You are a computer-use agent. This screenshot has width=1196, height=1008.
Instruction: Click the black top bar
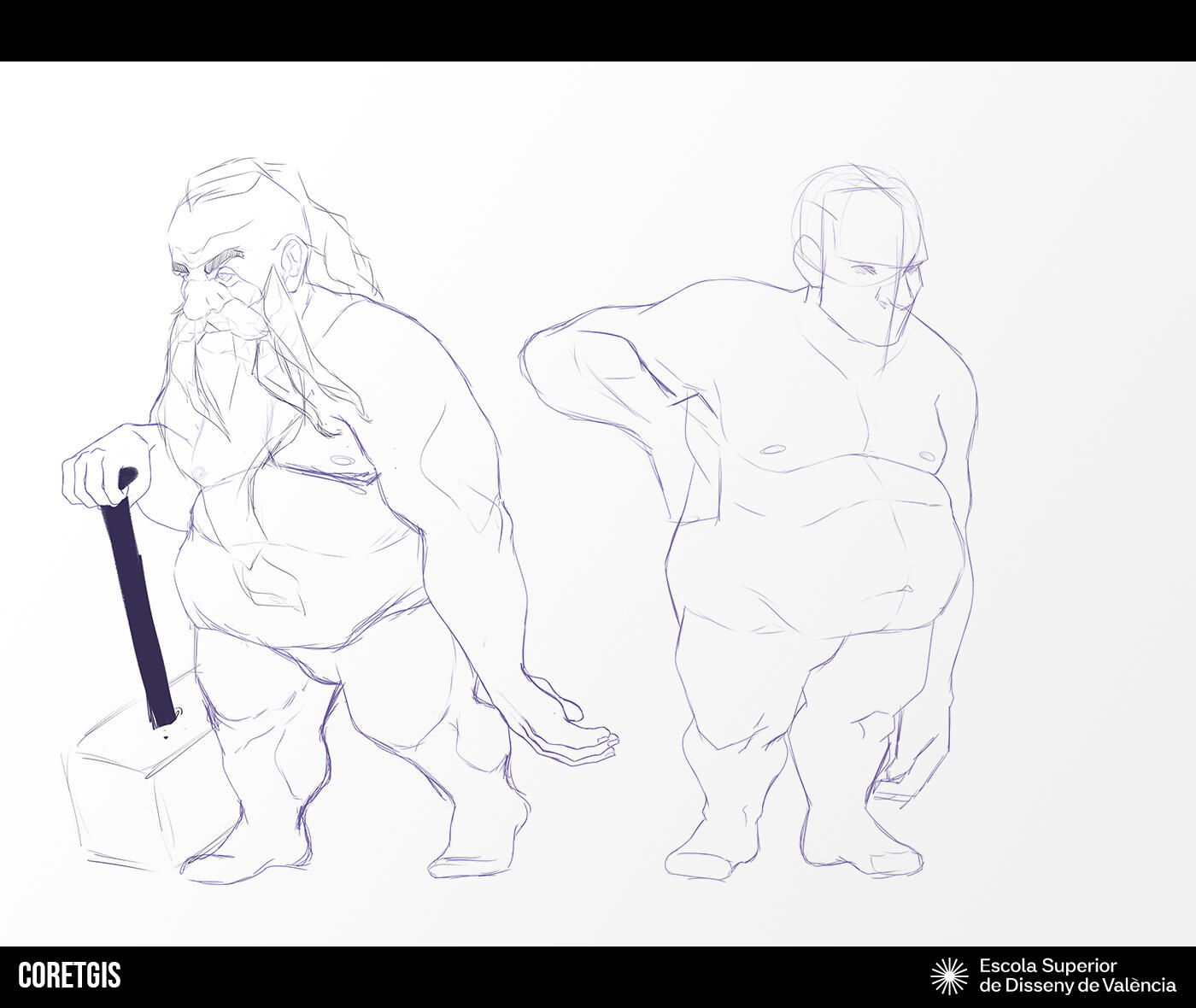click(x=598, y=30)
